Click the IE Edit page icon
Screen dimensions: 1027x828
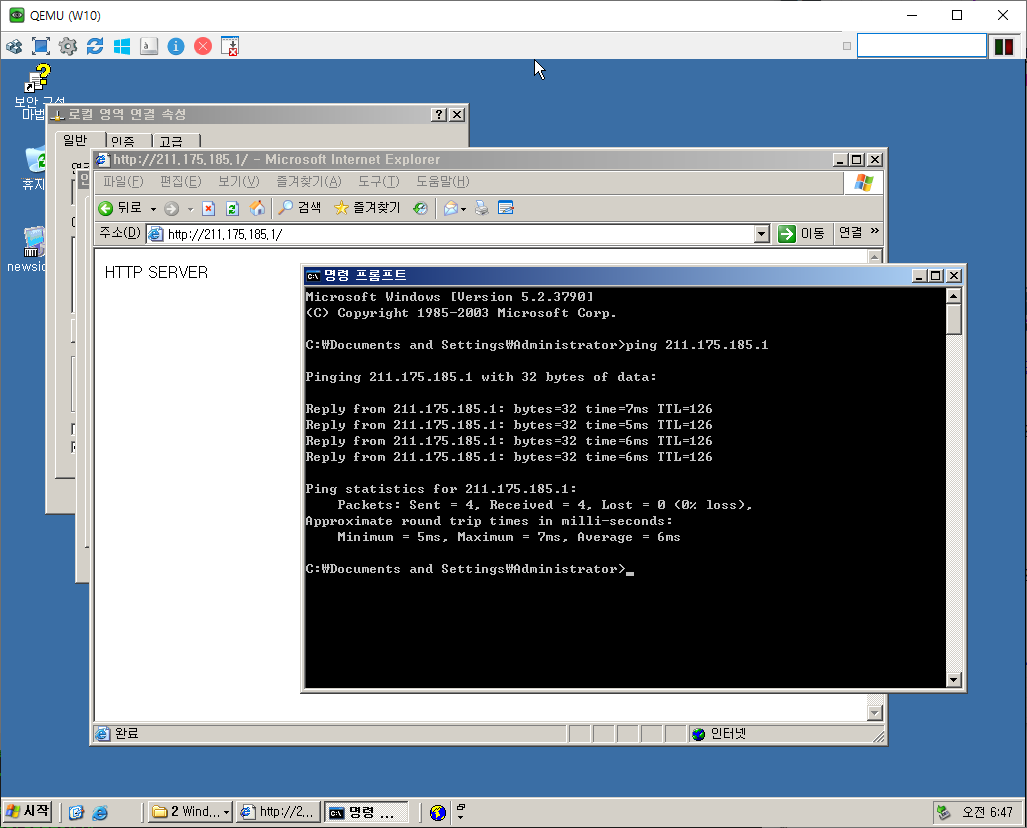[x=506, y=208]
